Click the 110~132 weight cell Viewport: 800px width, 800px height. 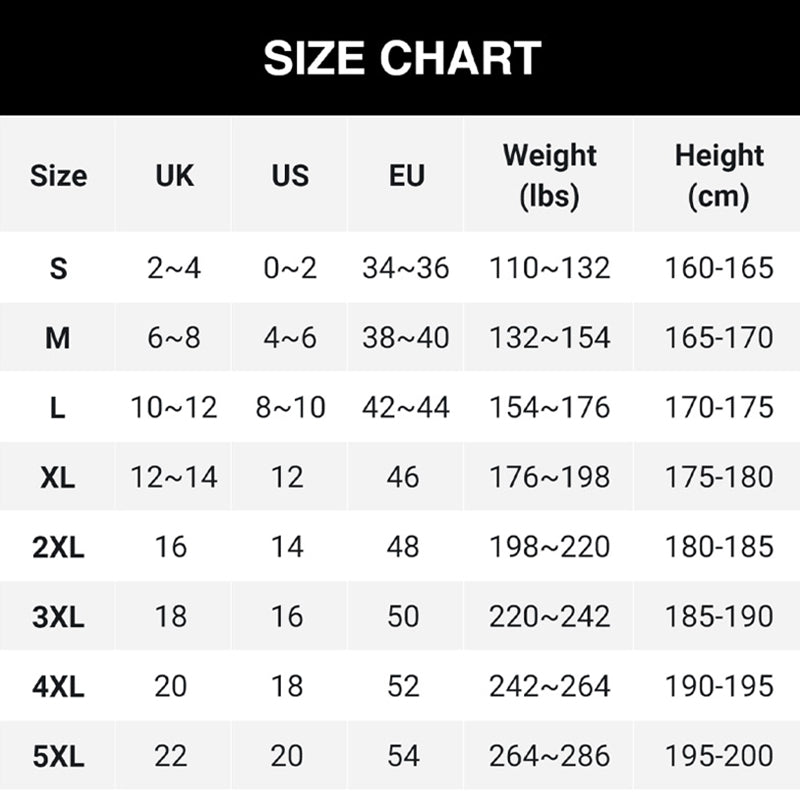[x=549, y=268]
